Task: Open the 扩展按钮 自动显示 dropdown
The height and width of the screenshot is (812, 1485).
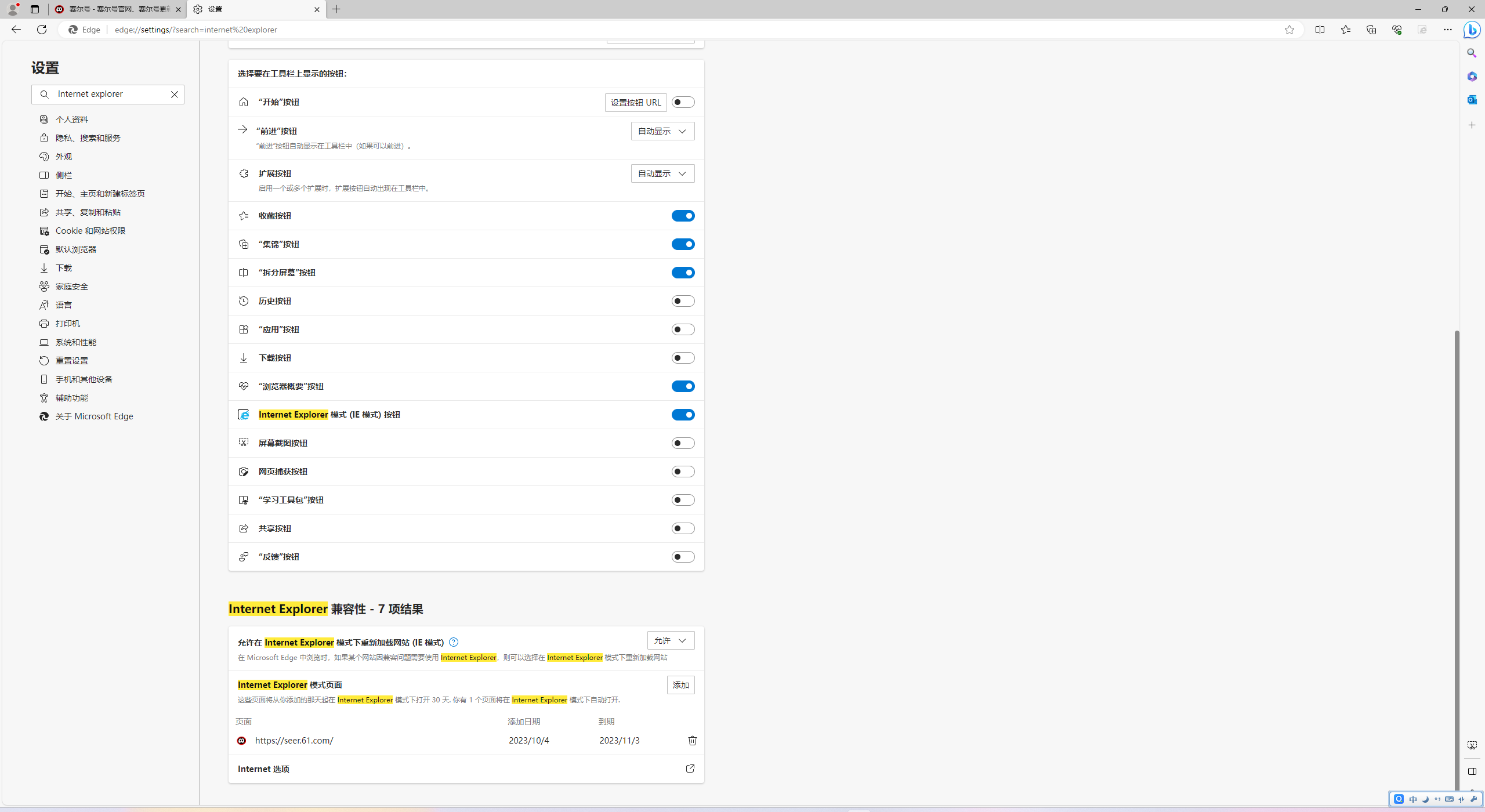Action: (662, 173)
